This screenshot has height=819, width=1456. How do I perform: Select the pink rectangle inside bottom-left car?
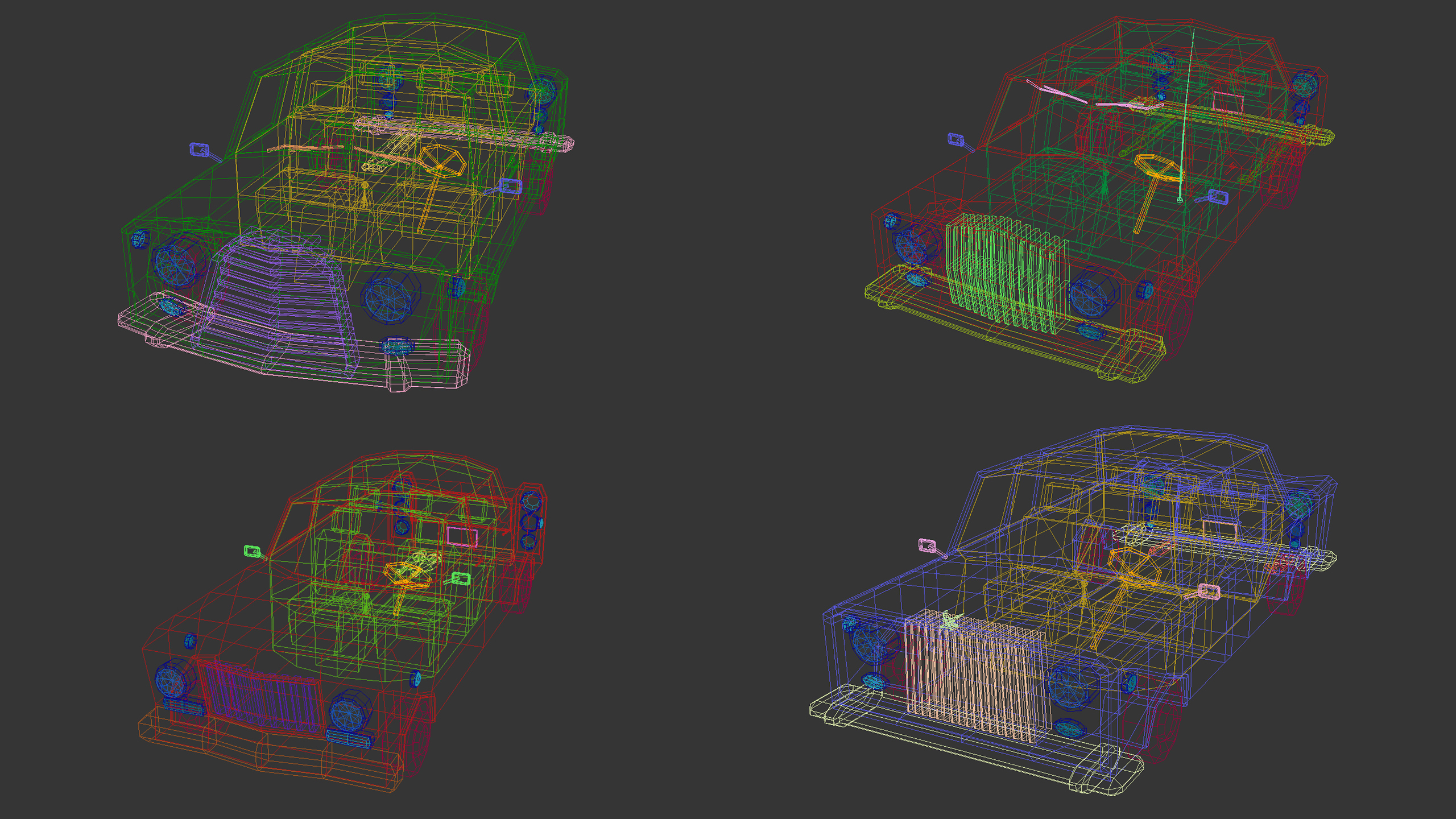point(462,536)
